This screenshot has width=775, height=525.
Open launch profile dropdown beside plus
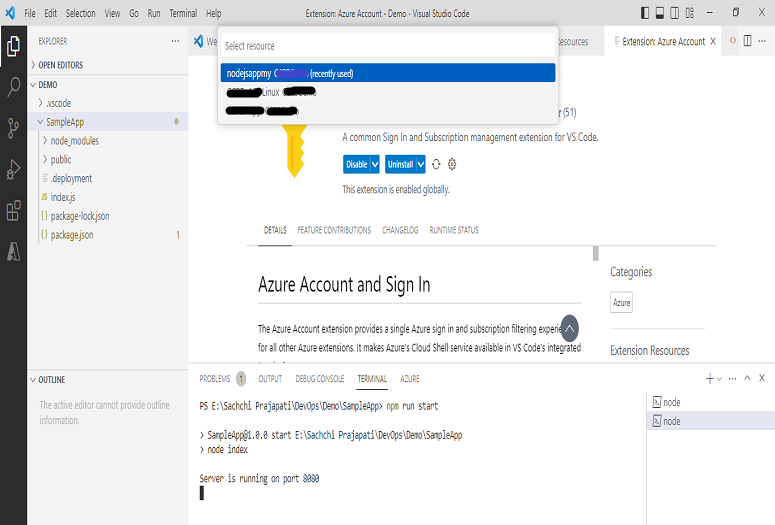719,379
